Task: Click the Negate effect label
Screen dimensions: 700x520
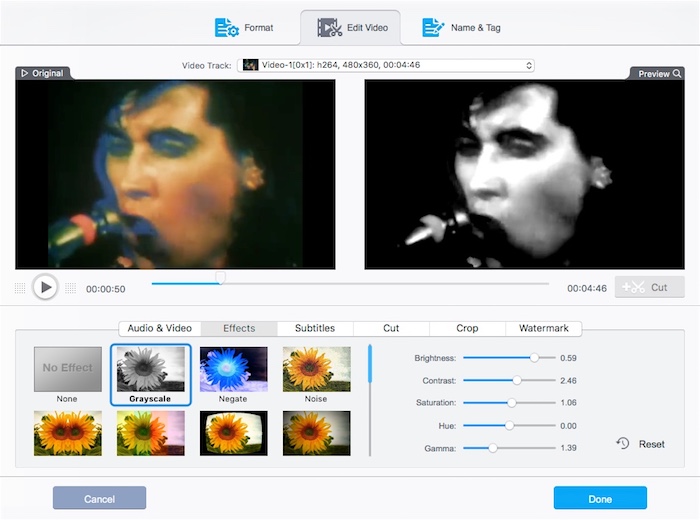Action: coord(233,399)
